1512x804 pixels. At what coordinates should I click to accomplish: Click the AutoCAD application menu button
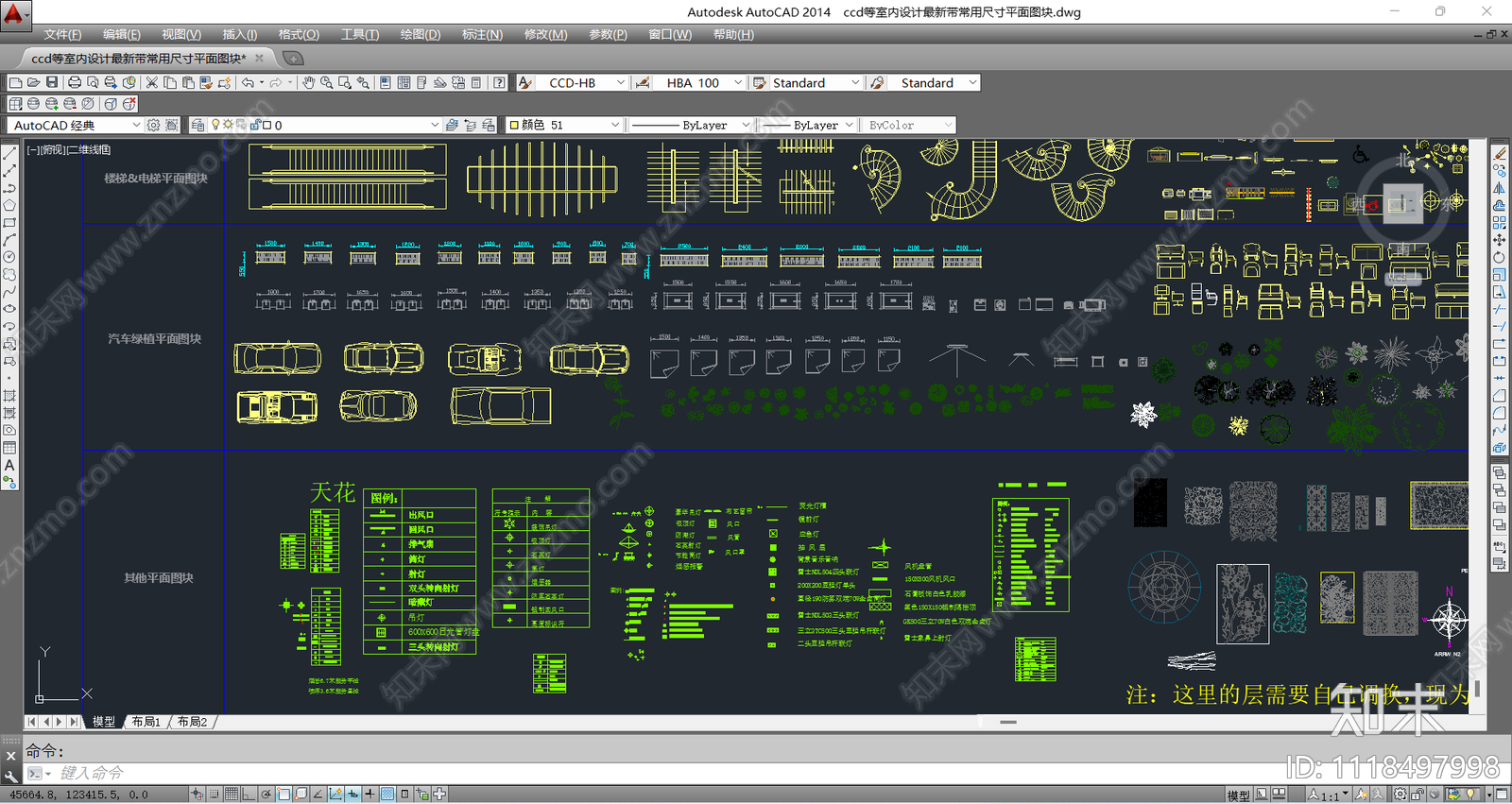click(15, 14)
